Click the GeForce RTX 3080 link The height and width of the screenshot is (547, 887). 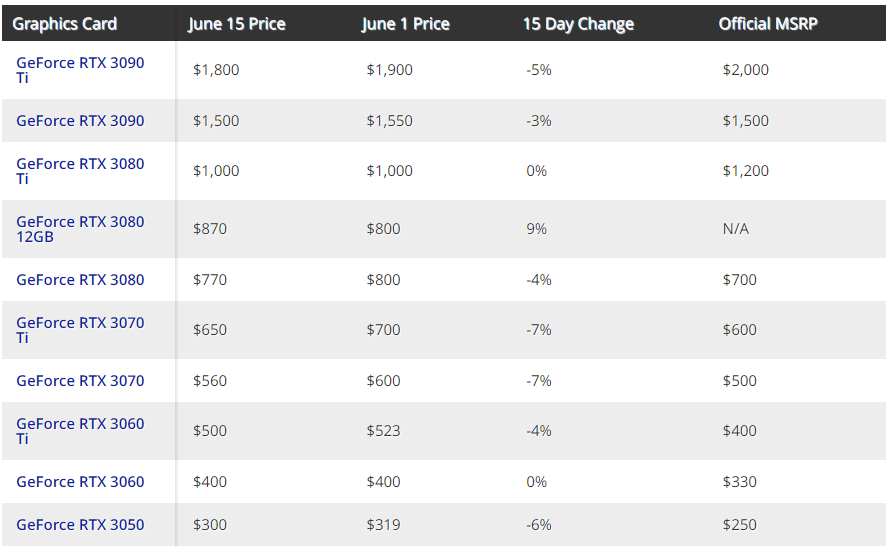tap(80, 279)
